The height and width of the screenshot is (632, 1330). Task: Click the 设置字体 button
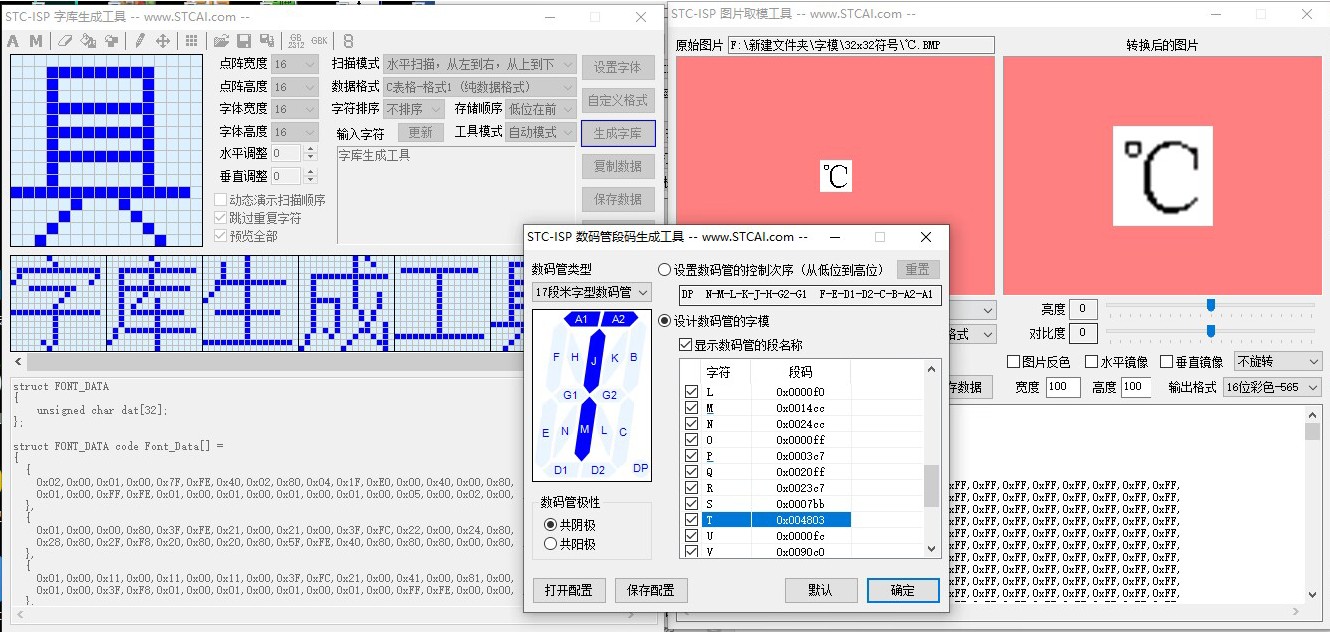point(618,67)
